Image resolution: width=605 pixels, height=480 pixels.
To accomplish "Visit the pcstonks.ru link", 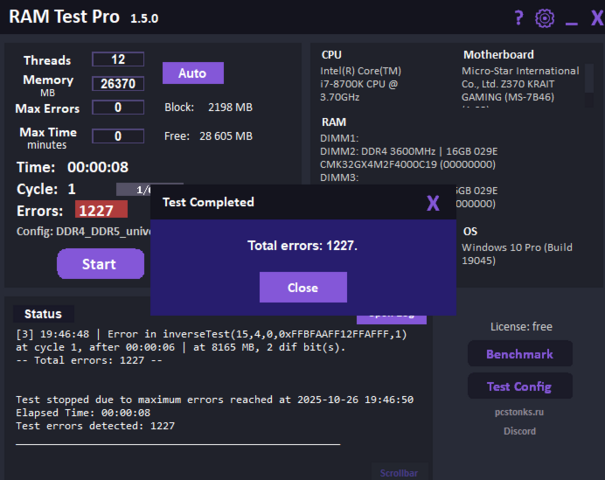I will pyautogui.click(x=520, y=411).
